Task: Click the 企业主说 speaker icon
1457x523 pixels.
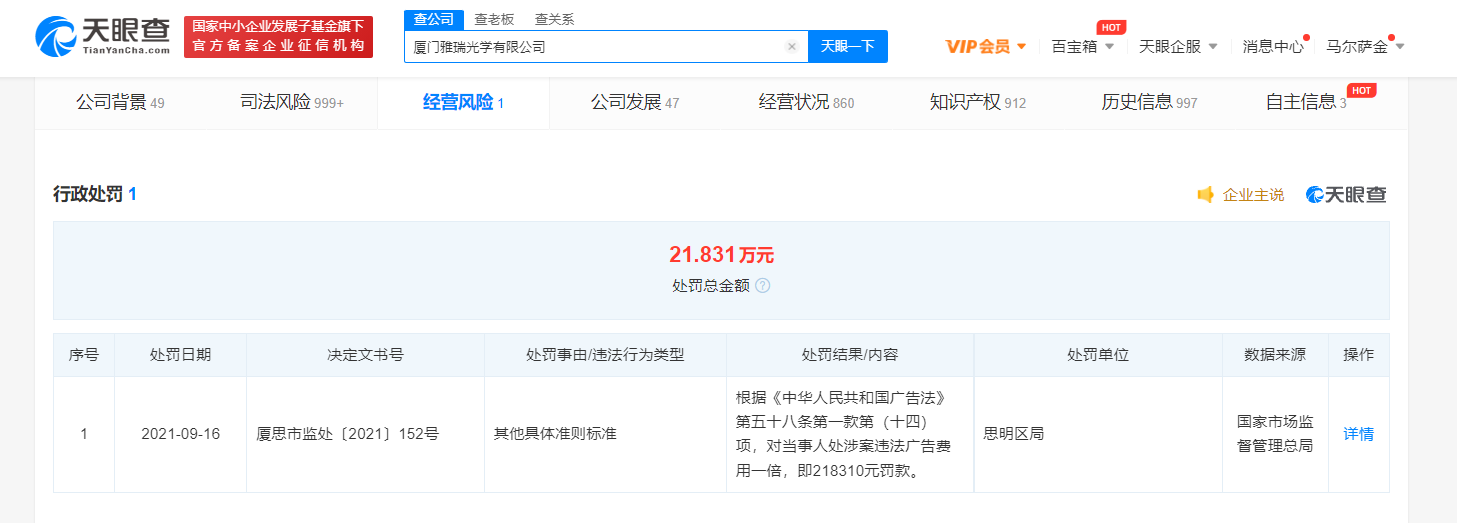Action: coord(1206,195)
